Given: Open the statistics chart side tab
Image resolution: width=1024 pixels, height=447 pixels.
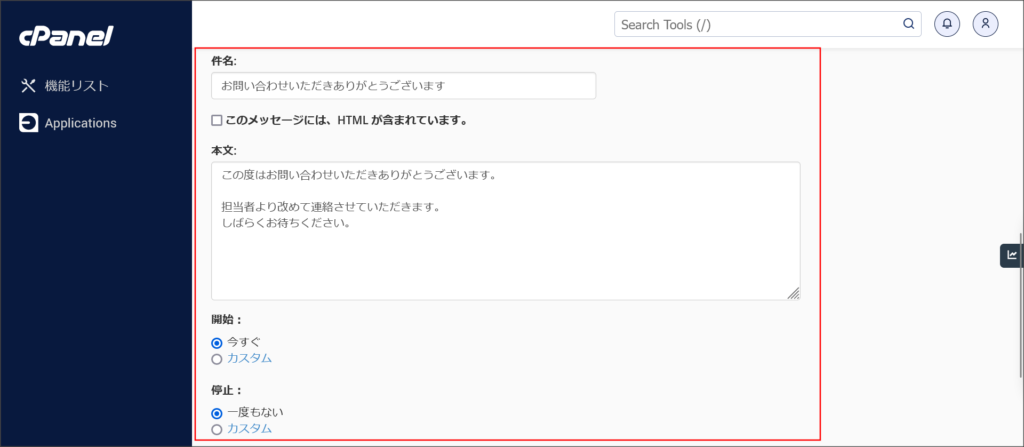Looking at the screenshot, I should pos(1011,255).
